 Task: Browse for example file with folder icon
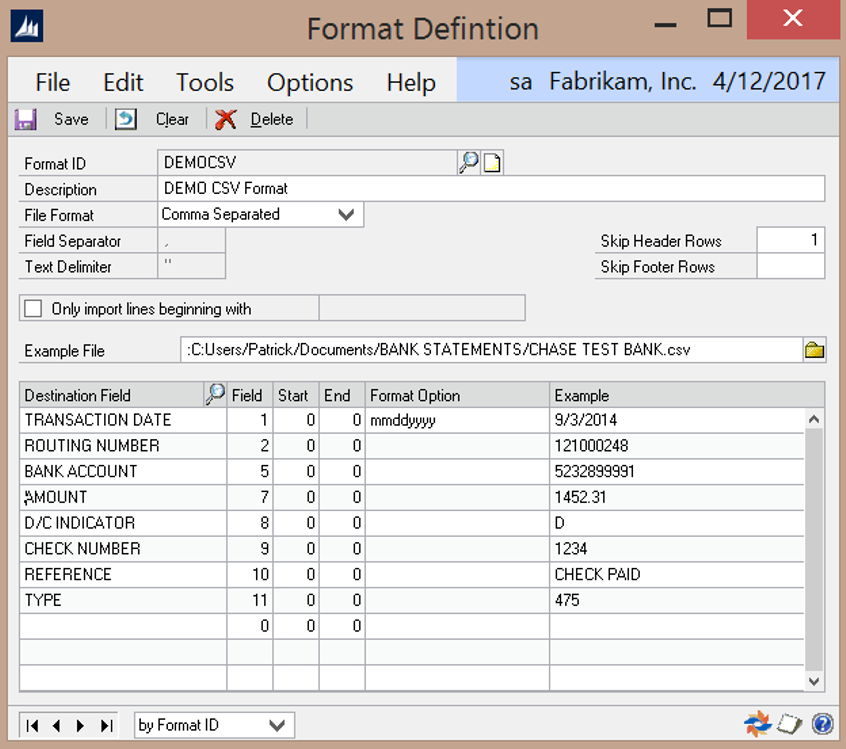pos(814,350)
